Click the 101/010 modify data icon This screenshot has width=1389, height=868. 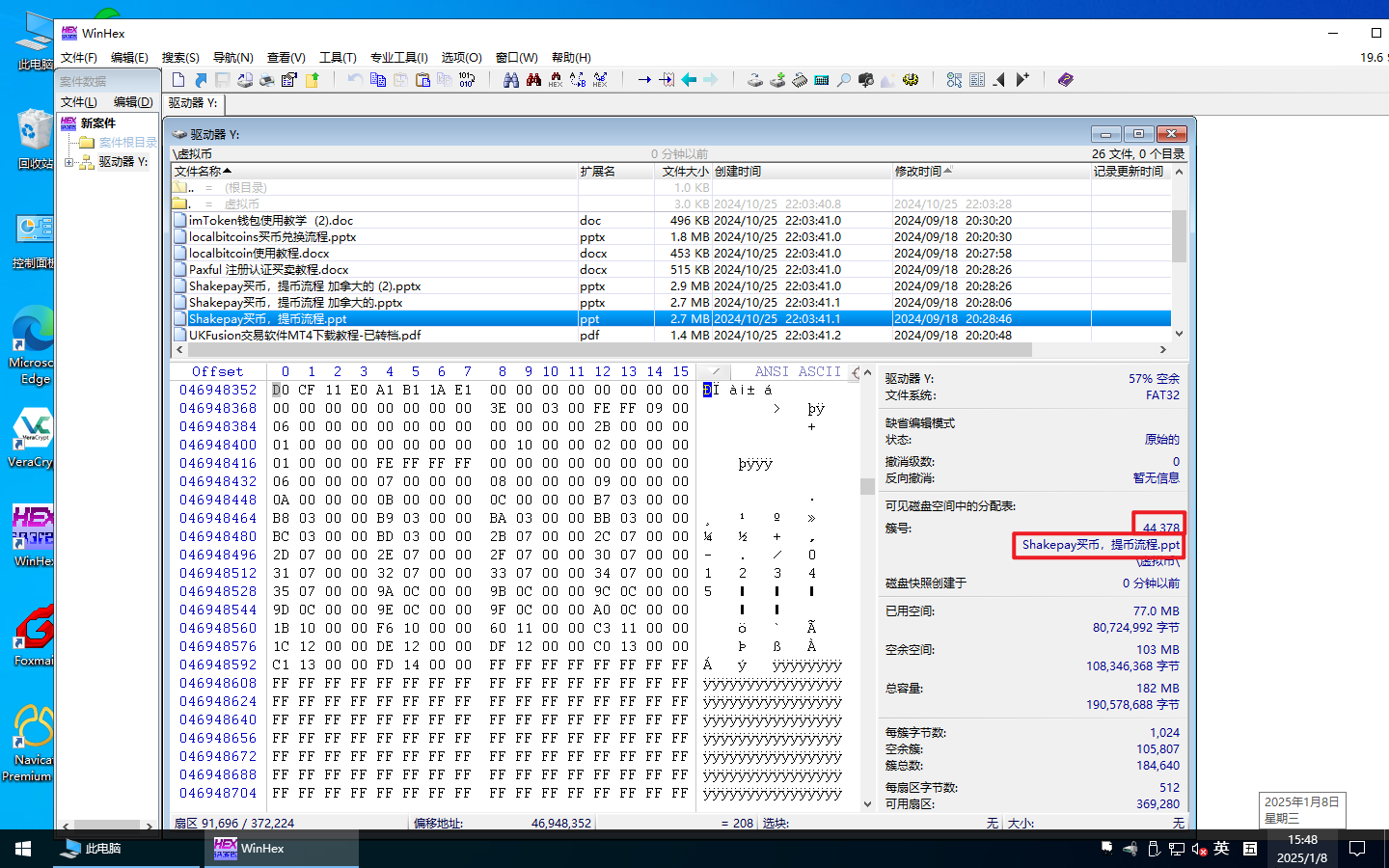467,80
